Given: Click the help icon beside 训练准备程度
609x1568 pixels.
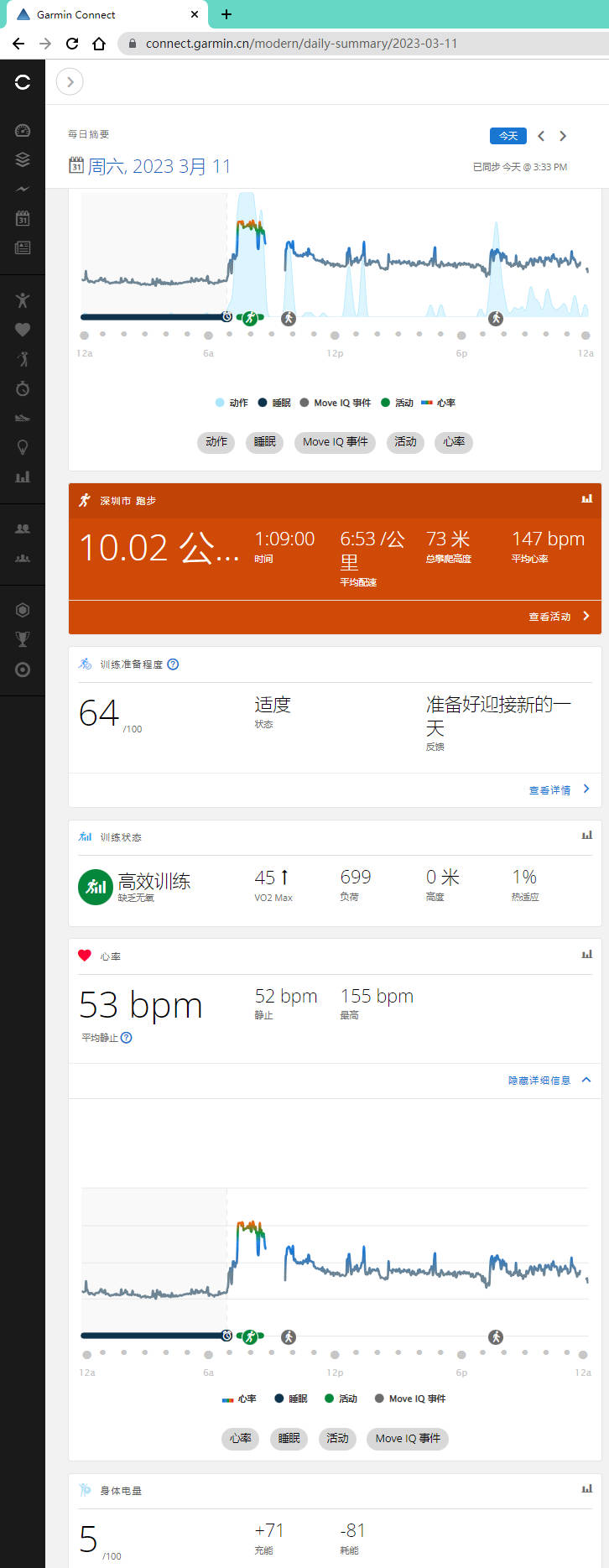Looking at the screenshot, I should [173, 664].
